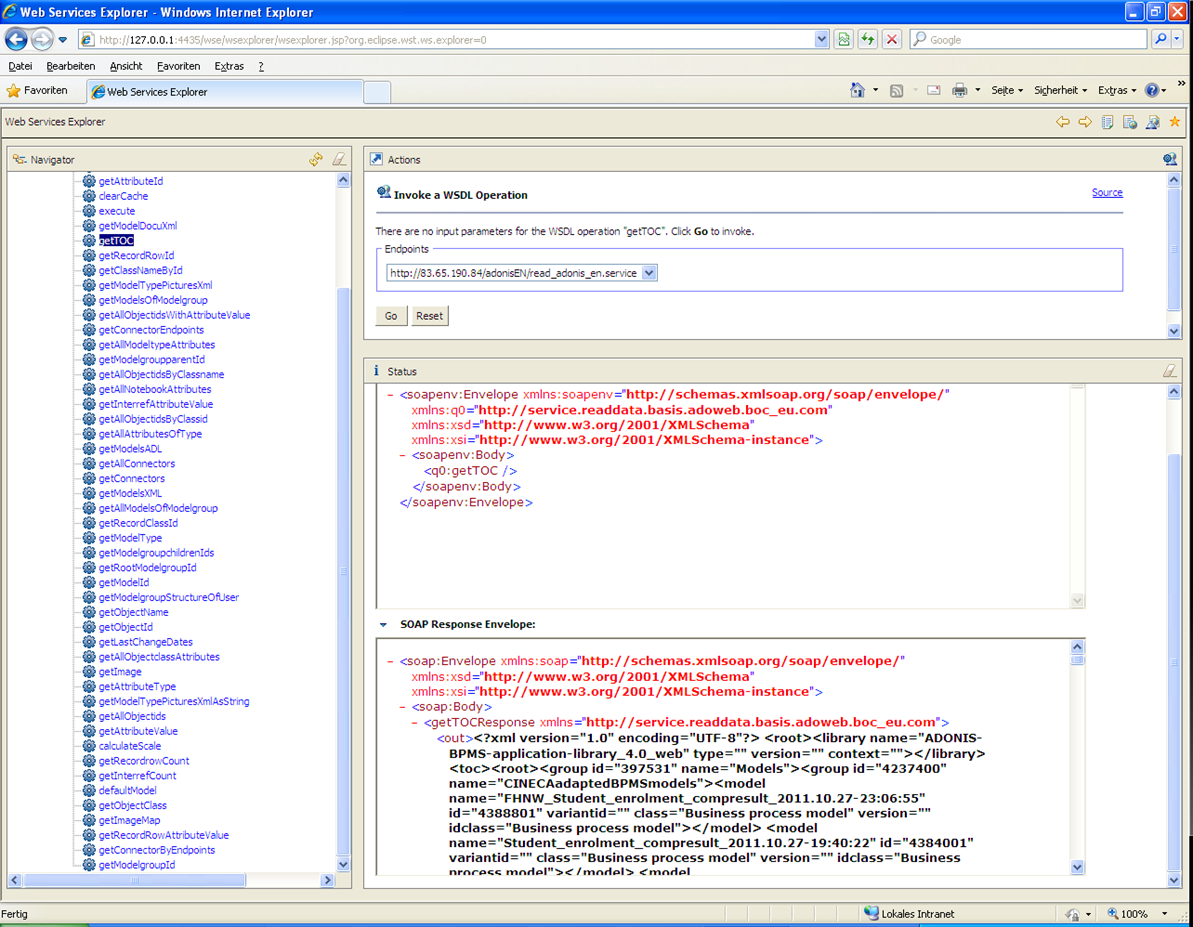Viewport: 1193px width, 927px height.
Task: Click the red Stop loading icon
Action: [892, 40]
